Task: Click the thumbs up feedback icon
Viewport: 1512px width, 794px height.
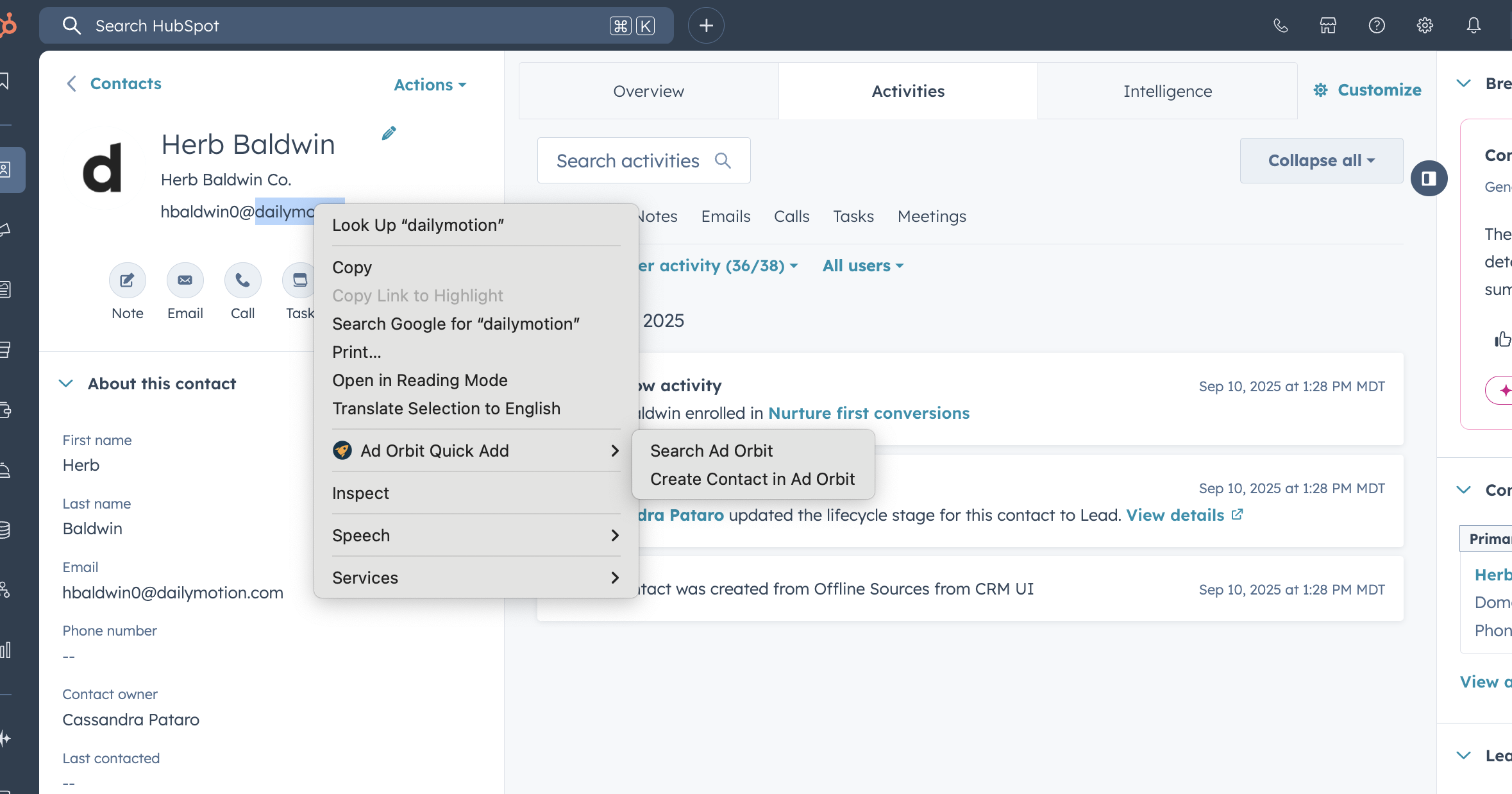Action: click(x=1502, y=339)
